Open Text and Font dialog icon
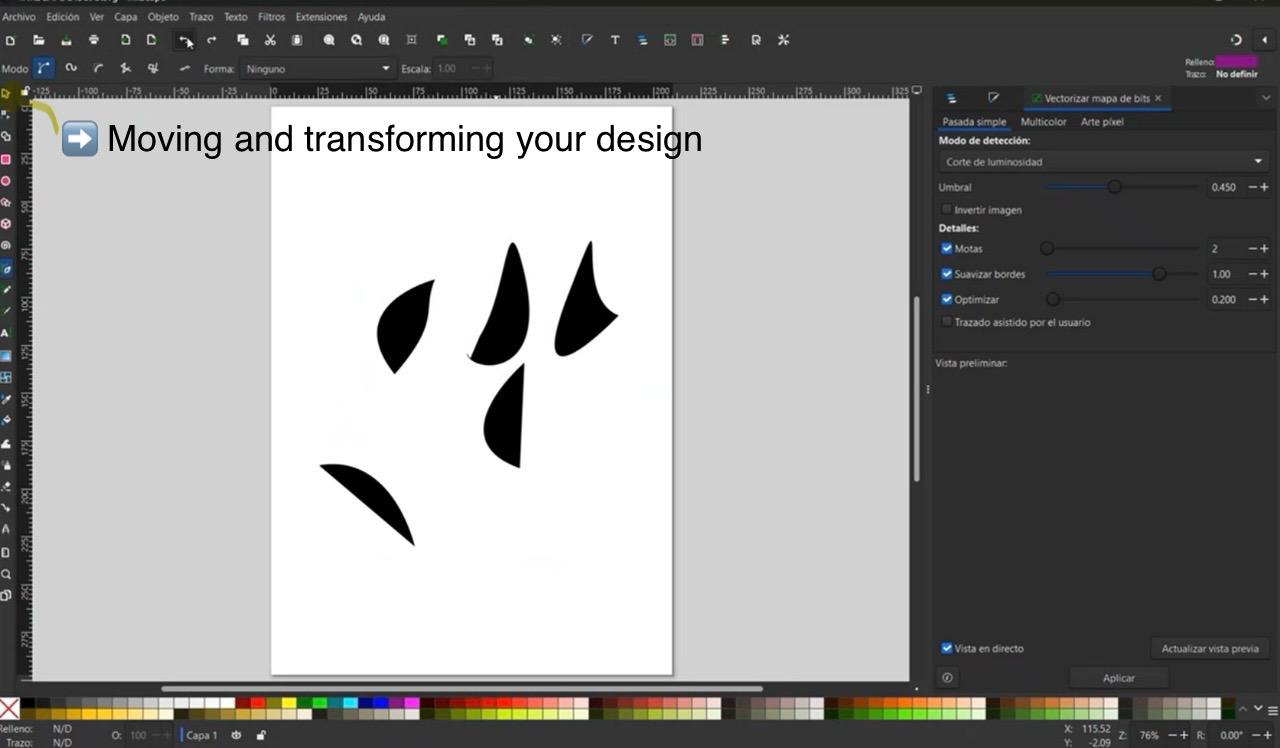 (615, 40)
